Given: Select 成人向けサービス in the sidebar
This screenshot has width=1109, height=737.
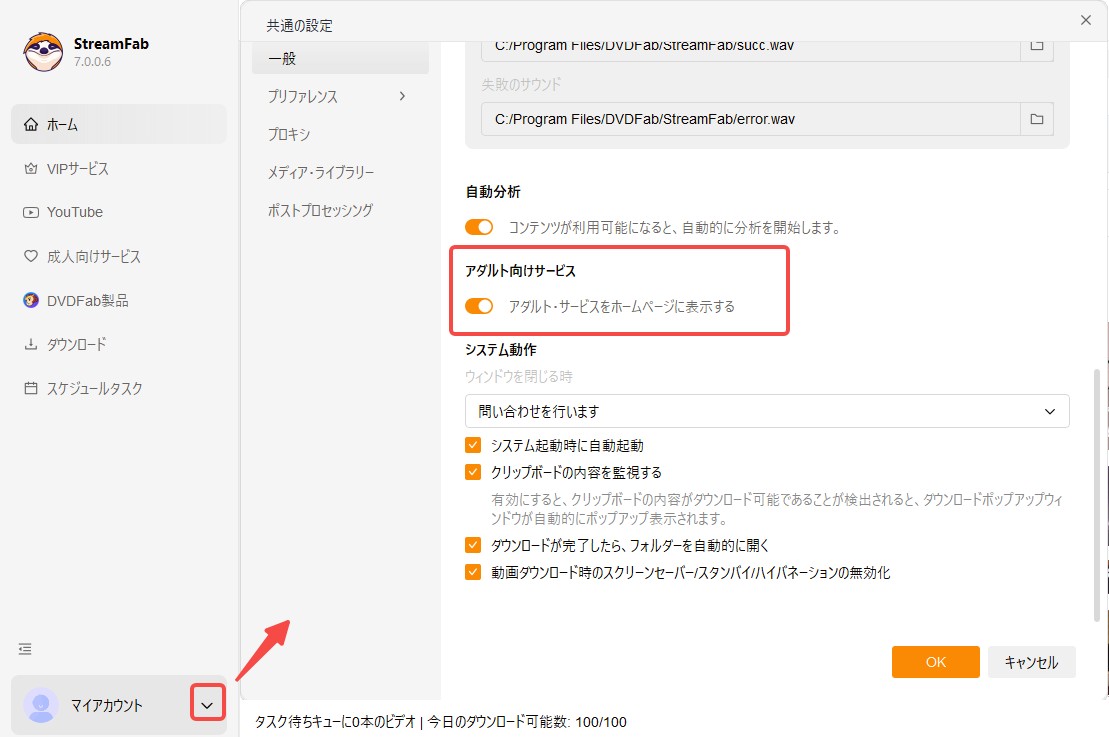Looking at the screenshot, I should pos(90,256).
